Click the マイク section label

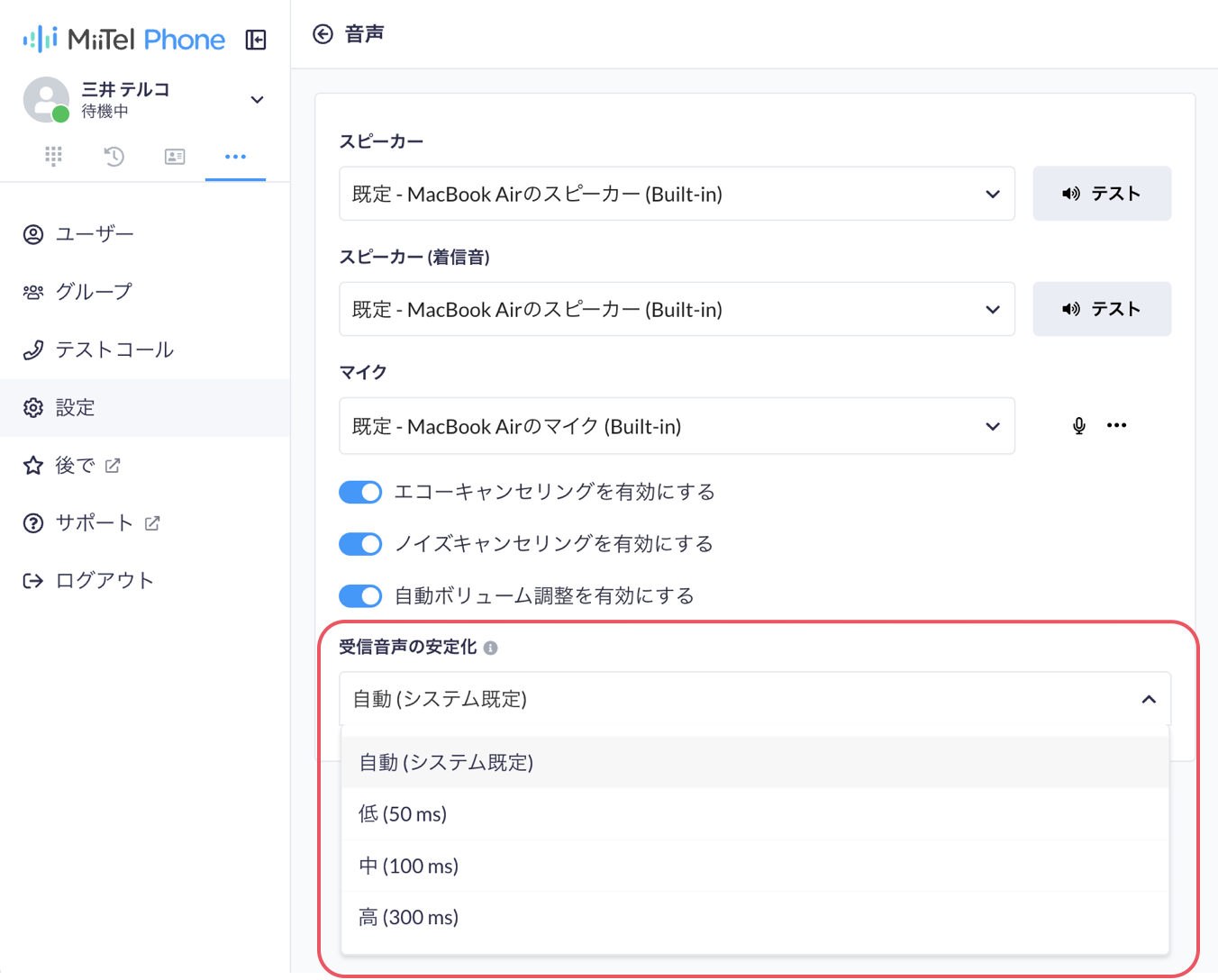pos(363,372)
